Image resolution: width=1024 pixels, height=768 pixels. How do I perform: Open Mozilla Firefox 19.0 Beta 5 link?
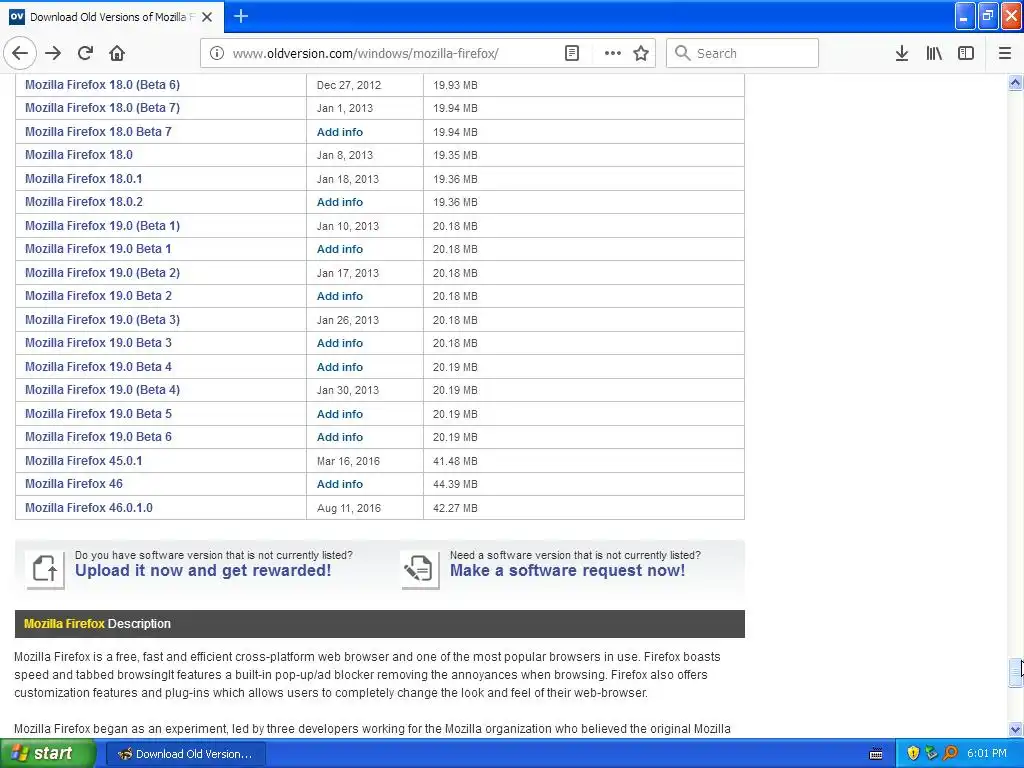(x=98, y=413)
